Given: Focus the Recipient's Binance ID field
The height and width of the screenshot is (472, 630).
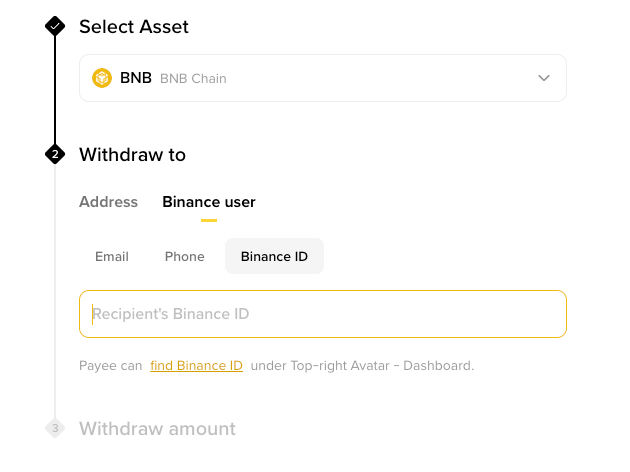Looking at the screenshot, I should coord(323,314).
